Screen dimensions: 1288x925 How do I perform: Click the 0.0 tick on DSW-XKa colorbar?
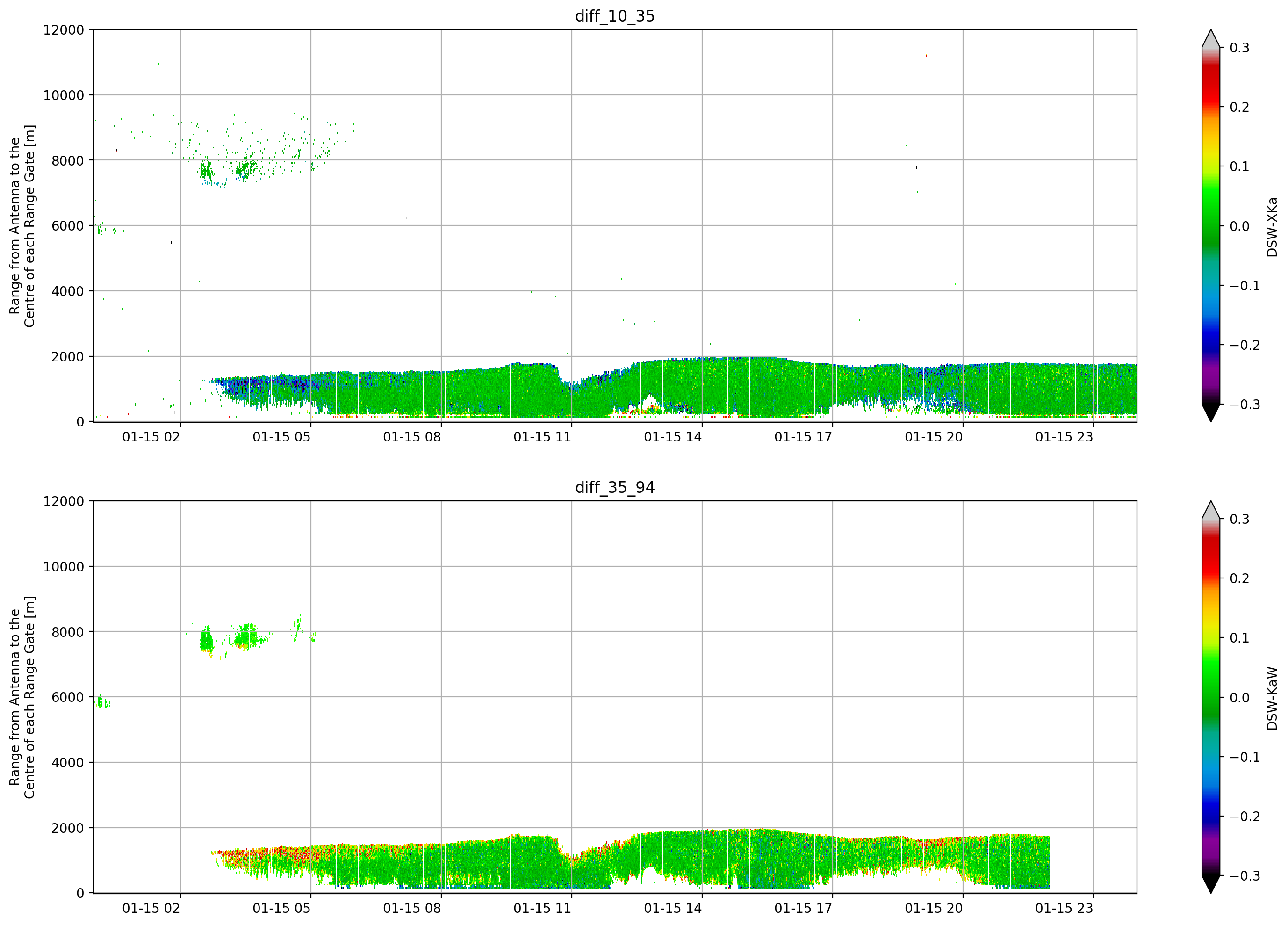1239,226
